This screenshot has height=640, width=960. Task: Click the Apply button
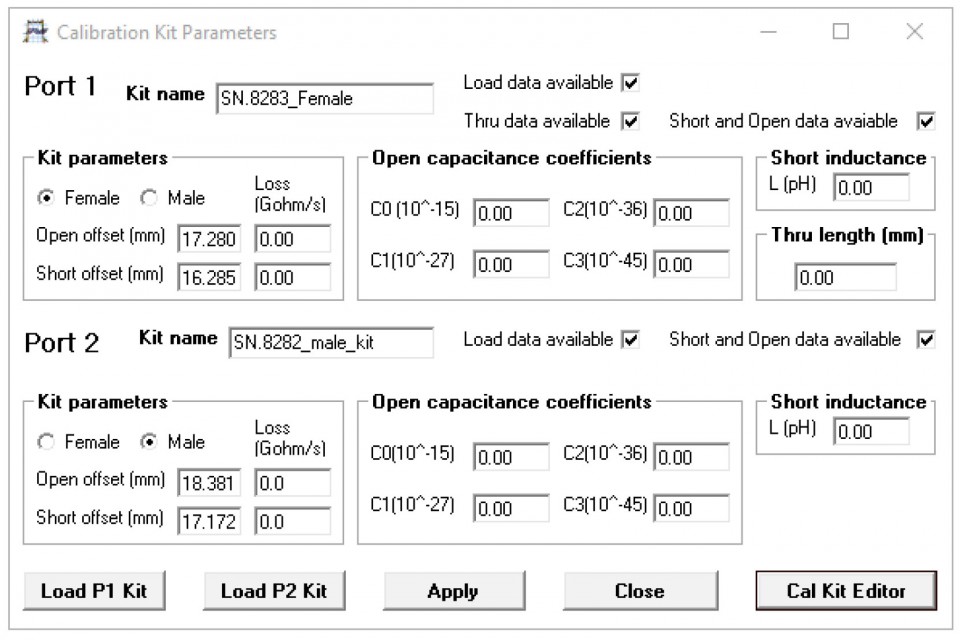452,591
